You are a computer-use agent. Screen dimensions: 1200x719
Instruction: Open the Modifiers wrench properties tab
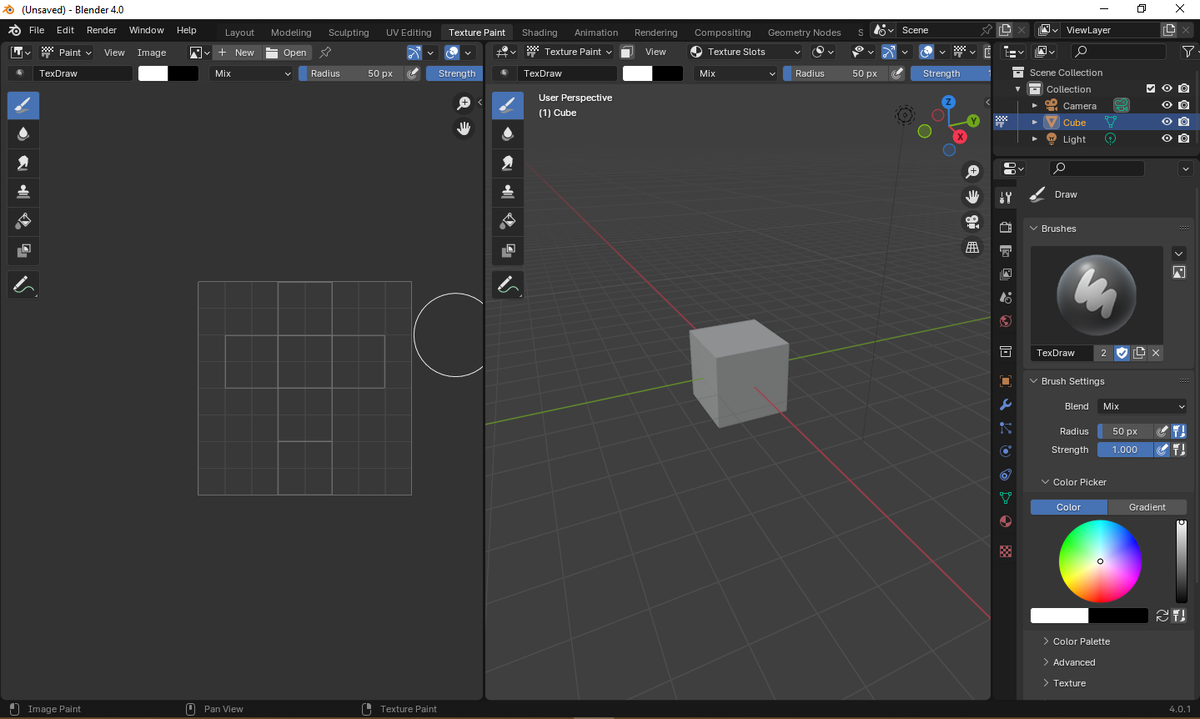[x=1006, y=404]
